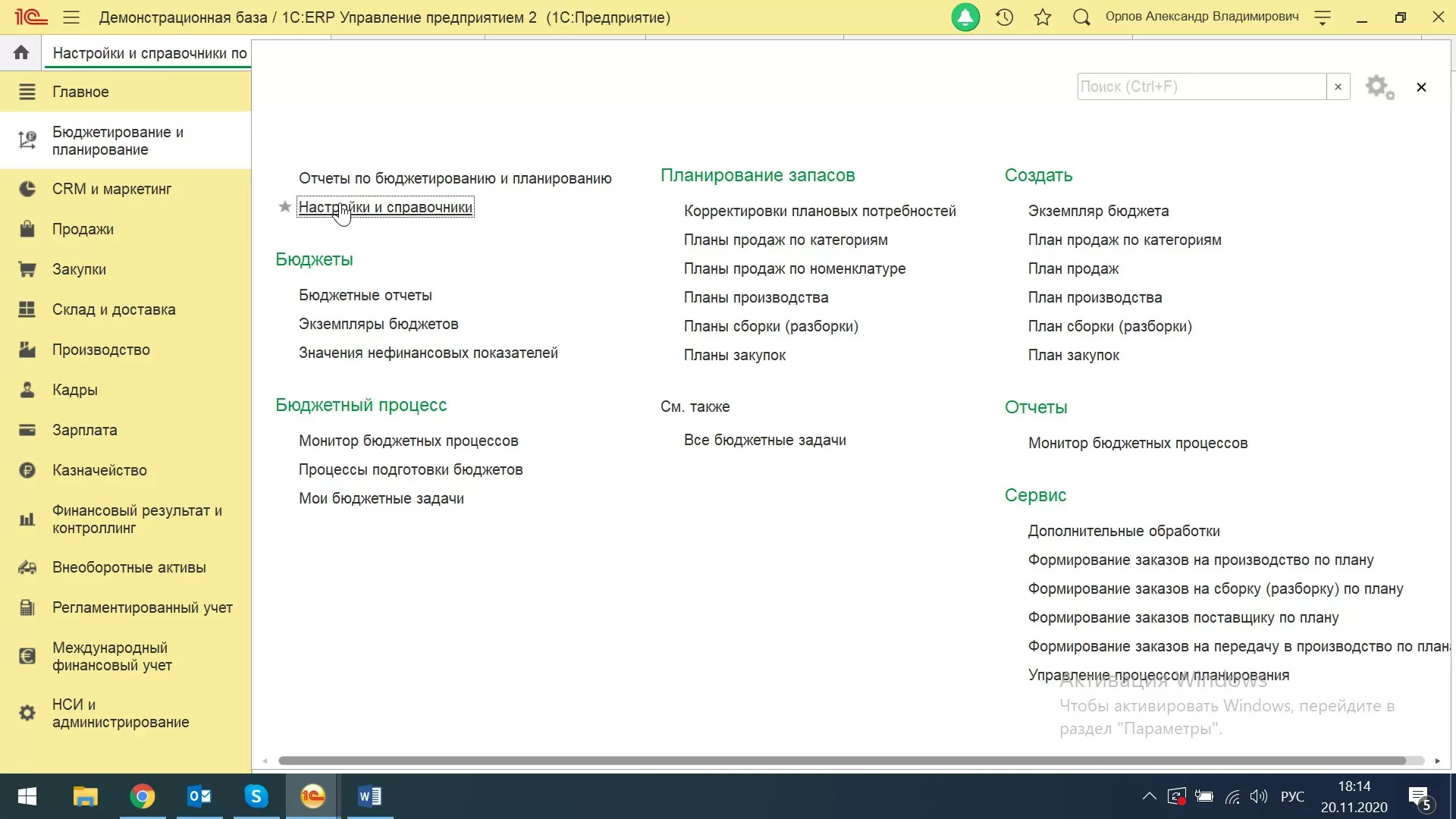Click the magnifier search icon in header

coord(1081,17)
